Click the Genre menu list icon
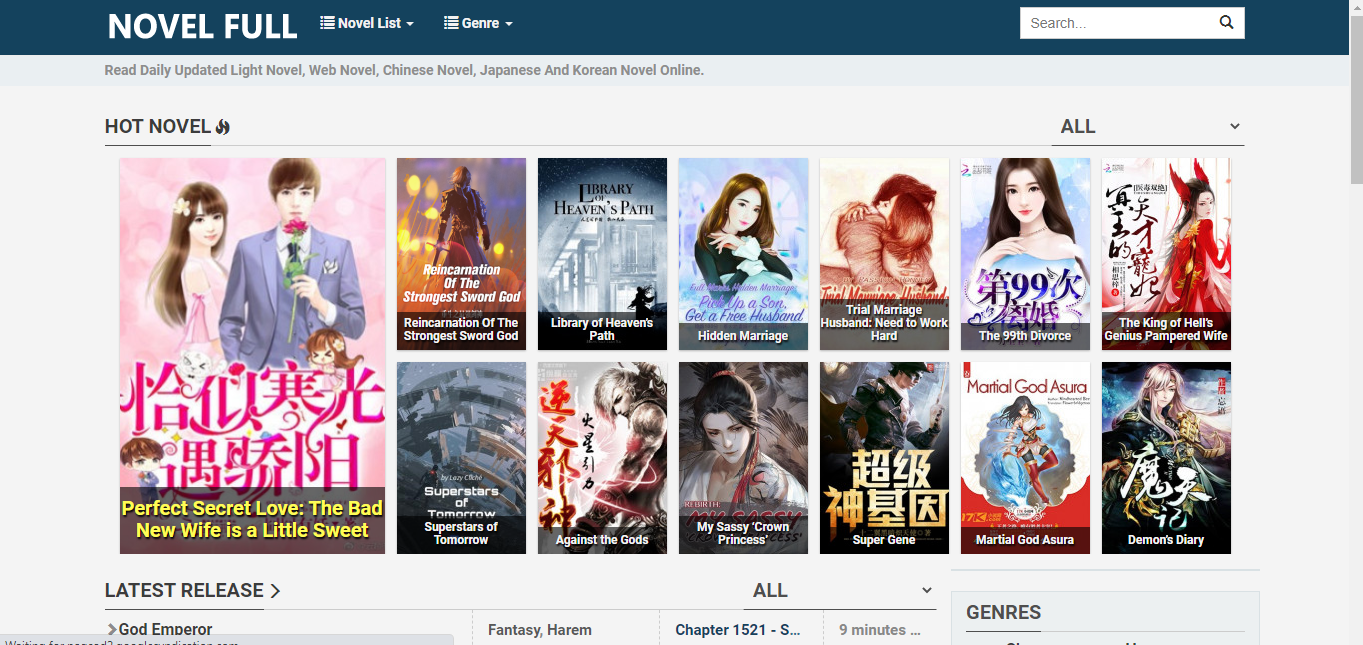Image resolution: width=1363 pixels, height=645 pixels. pyautogui.click(x=451, y=22)
